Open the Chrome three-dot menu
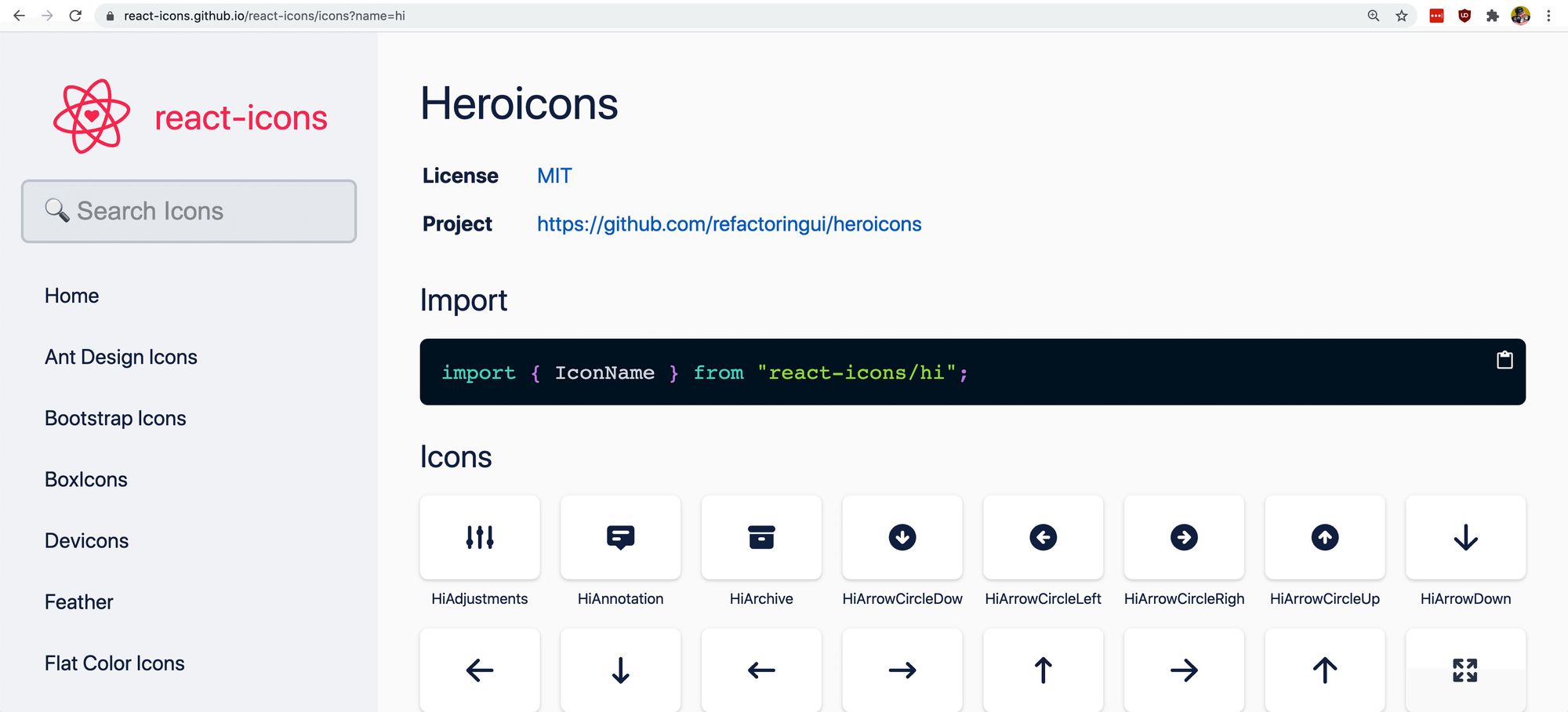The image size is (1568, 712). (x=1548, y=16)
